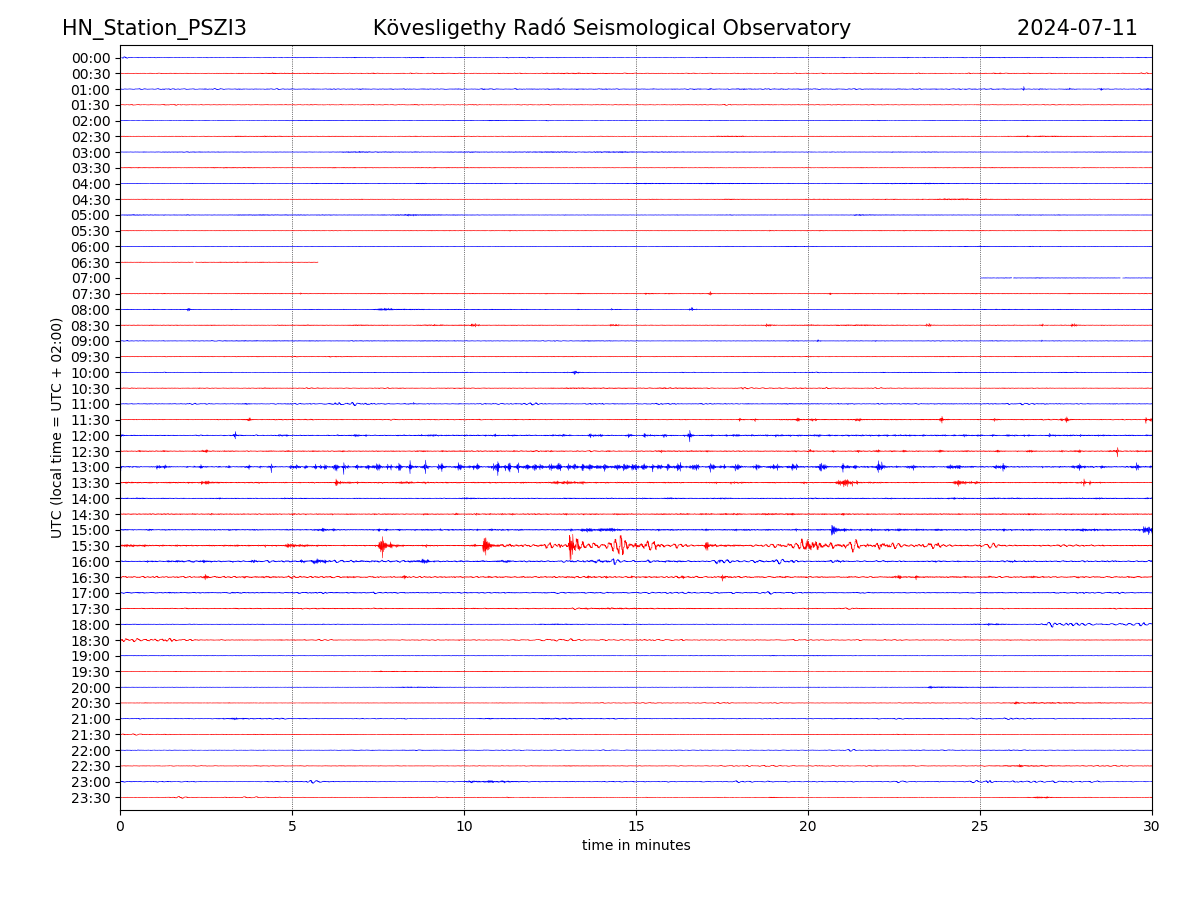Click the x-axis tick label 5

tap(292, 826)
